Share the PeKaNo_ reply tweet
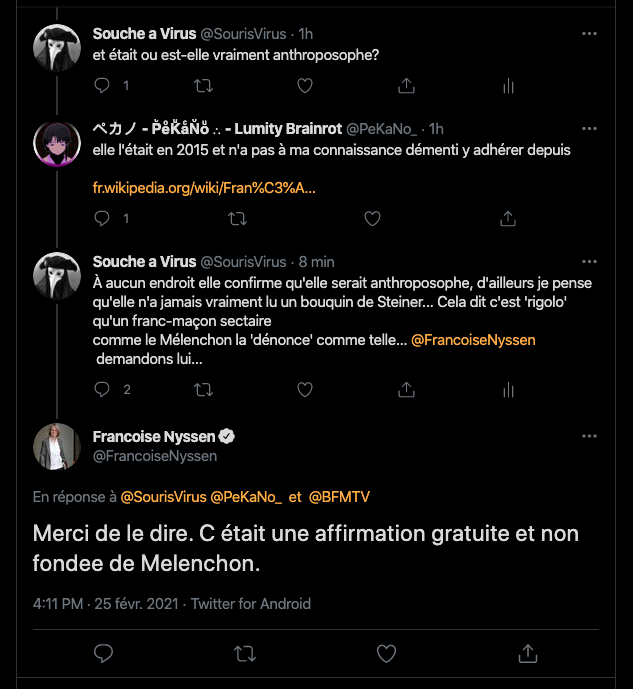Viewport: 633px width, 689px height. pos(507,218)
